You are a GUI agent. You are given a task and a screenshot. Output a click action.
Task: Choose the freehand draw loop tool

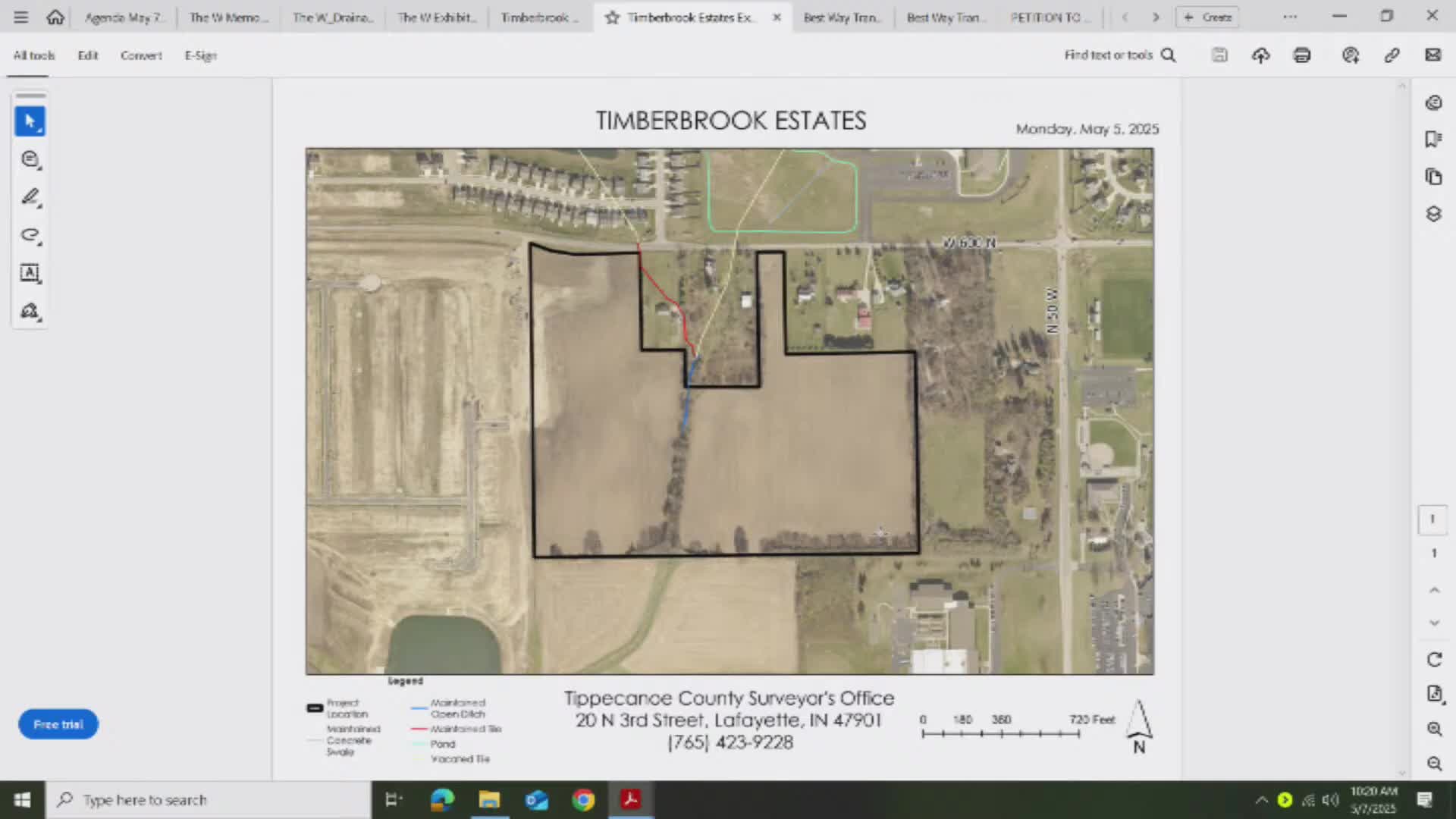(30, 235)
